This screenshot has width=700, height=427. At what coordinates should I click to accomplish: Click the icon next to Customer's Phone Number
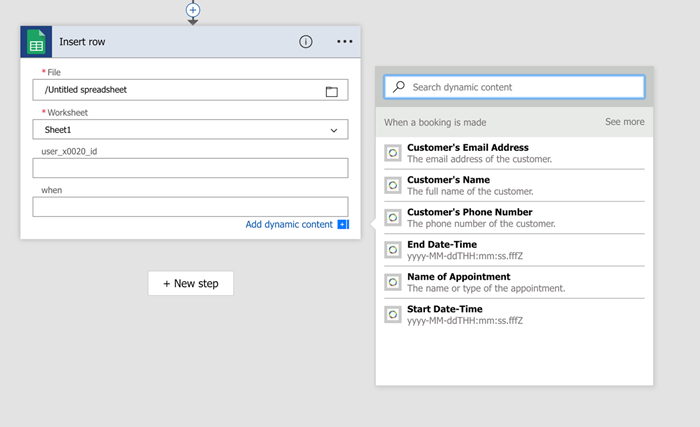point(393,217)
